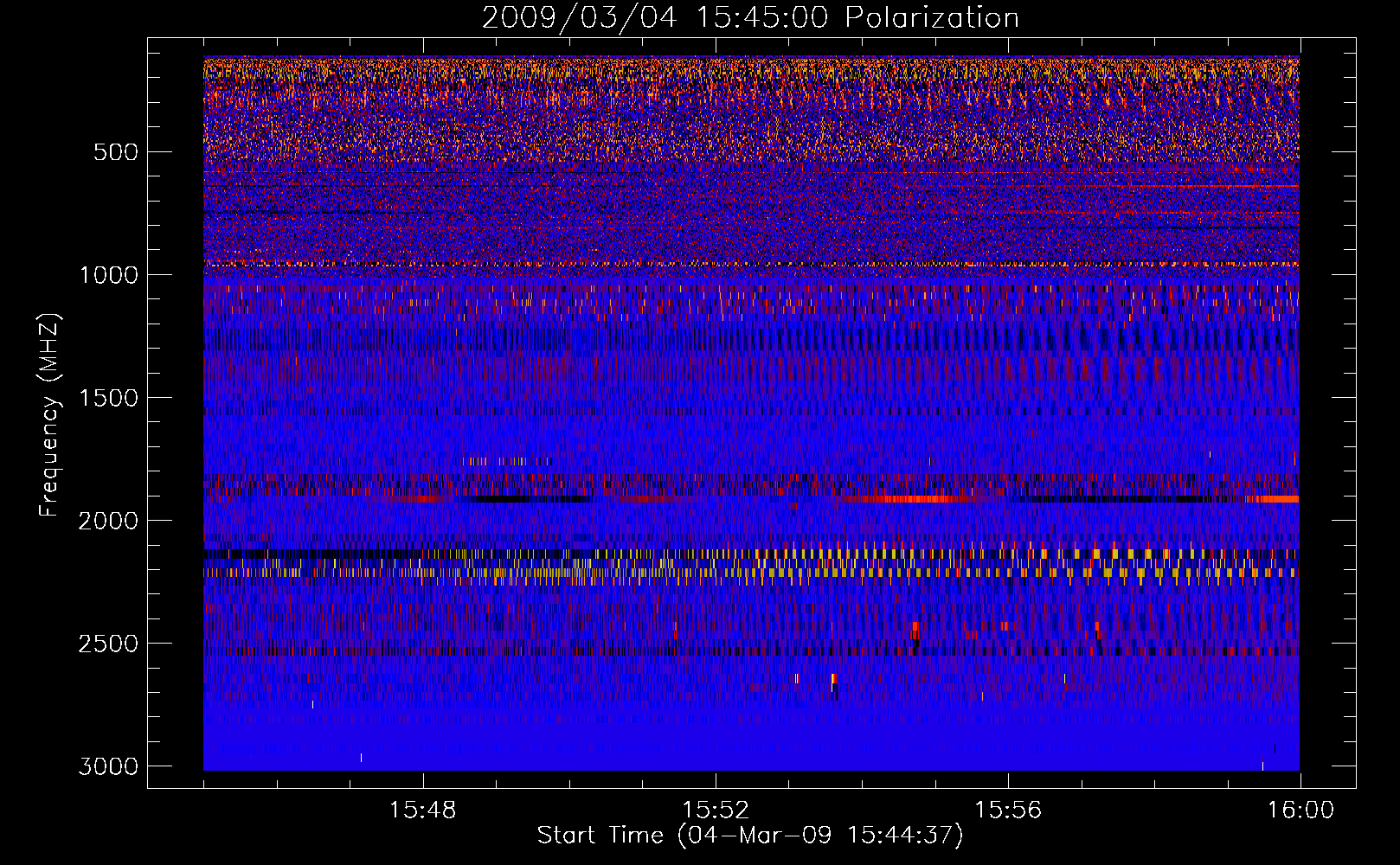Click the plot title '2009/03/04 15:45:00 Polarization'
Viewport: 1400px width, 865px height.
pyautogui.click(x=750, y=18)
